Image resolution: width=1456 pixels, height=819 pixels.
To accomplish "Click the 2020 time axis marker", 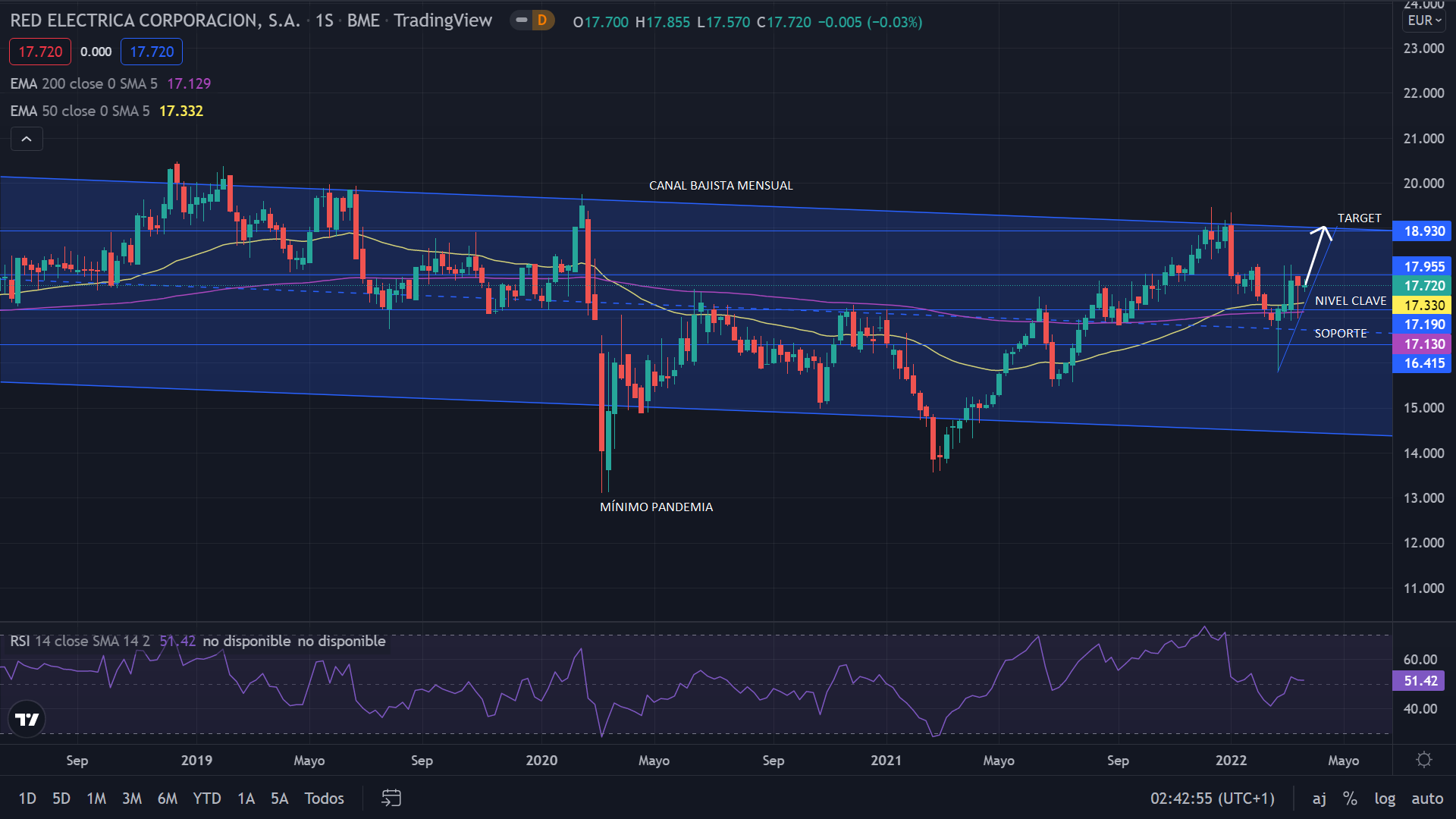I will coord(541,760).
